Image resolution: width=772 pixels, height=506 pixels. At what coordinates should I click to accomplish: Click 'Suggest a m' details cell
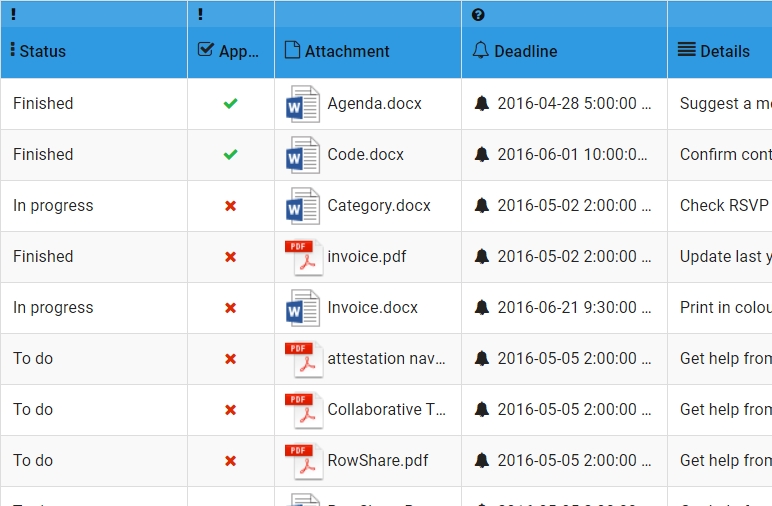[720, 104]
